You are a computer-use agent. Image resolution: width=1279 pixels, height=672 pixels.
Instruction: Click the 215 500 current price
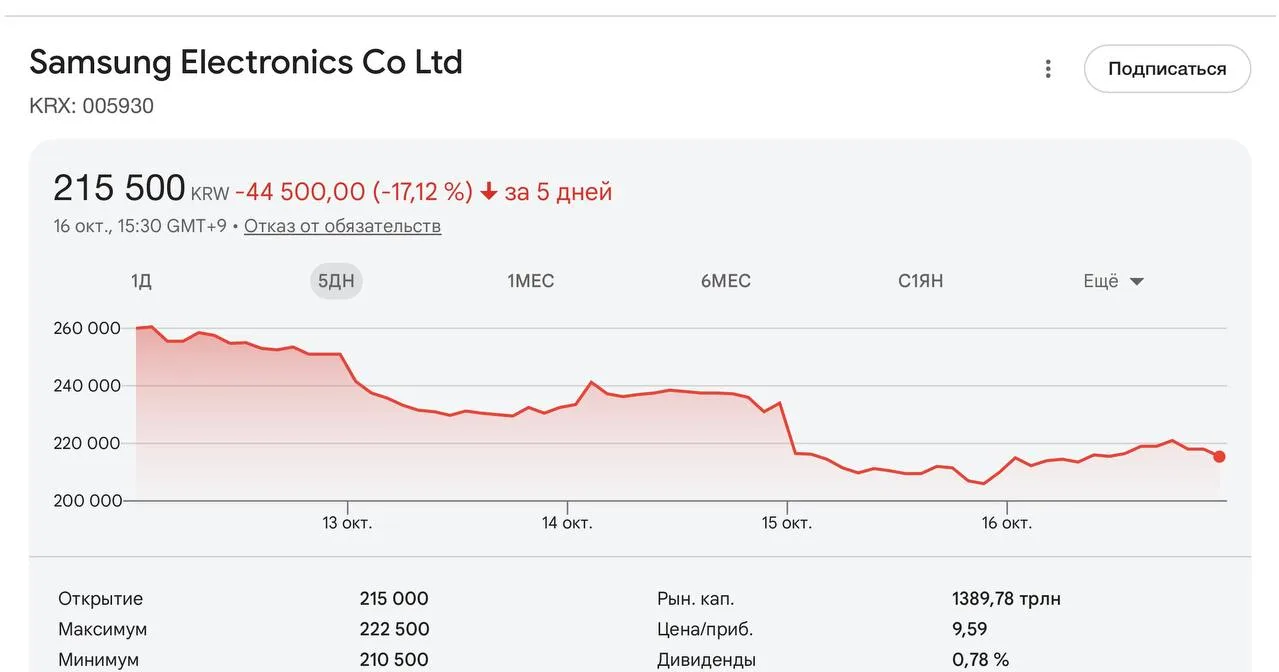coord(119,188)
